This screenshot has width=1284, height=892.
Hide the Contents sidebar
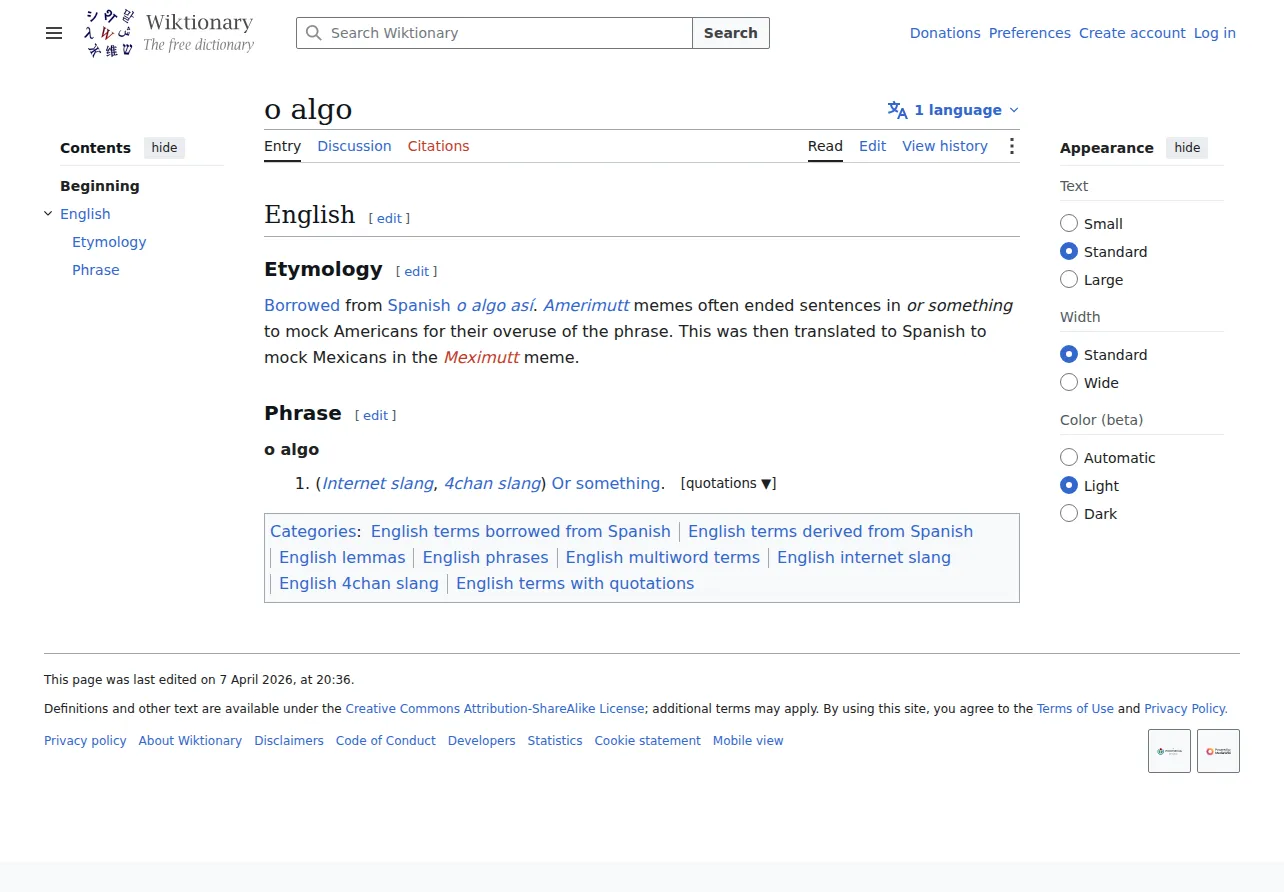point(164,148)
